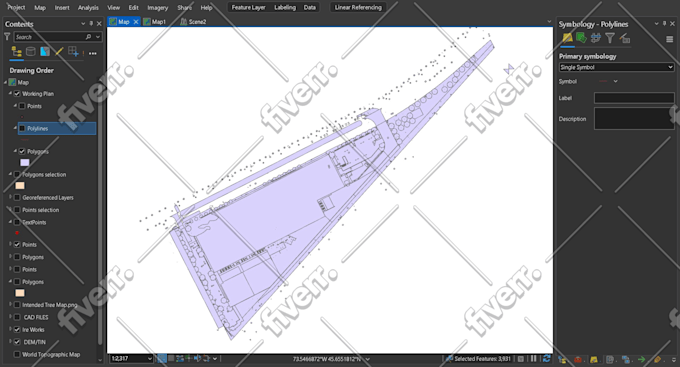
Task: Collapse the Map node in Drawing Order
Action: [x=6, y=82]
